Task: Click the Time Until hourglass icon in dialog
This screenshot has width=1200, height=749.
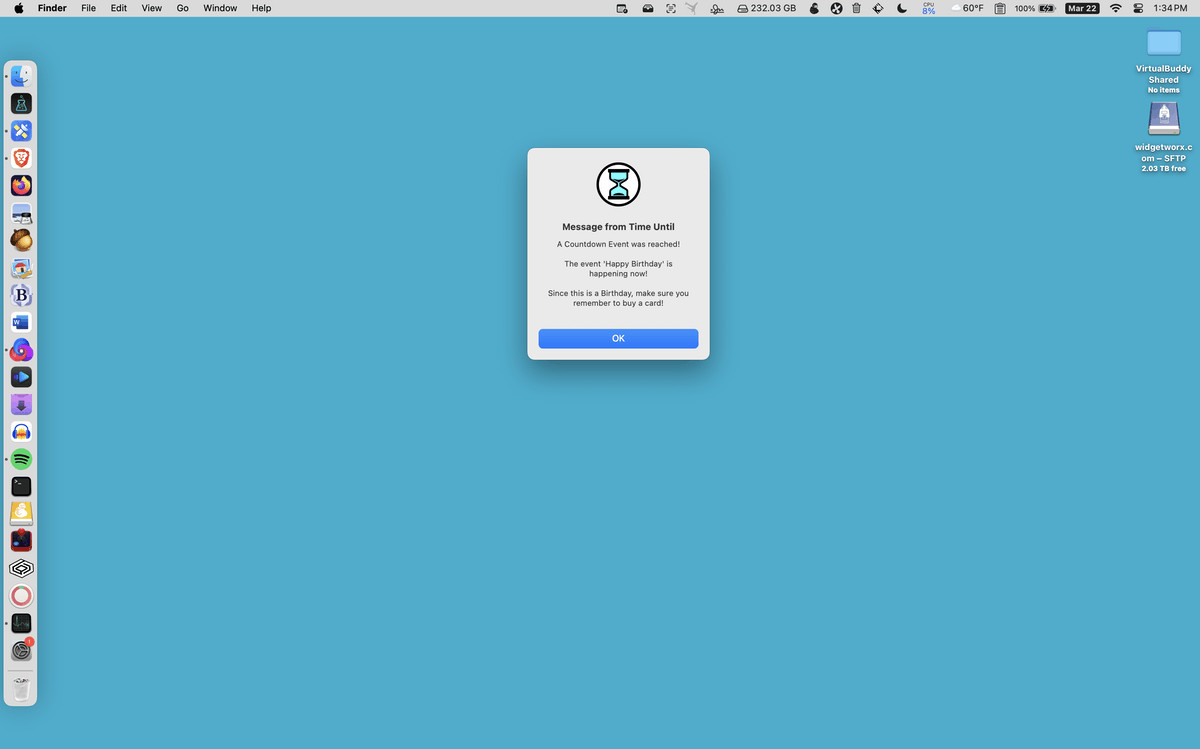Action: coord(618,185)
